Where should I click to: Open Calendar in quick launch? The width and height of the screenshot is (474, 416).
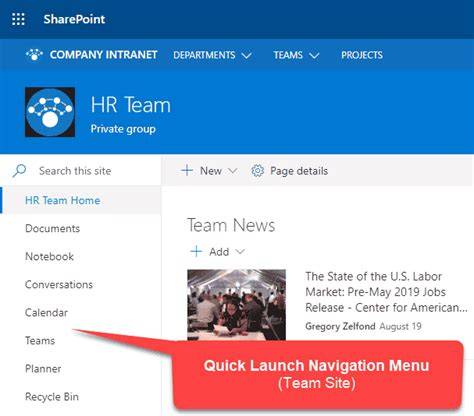click(x=46, y=313)
